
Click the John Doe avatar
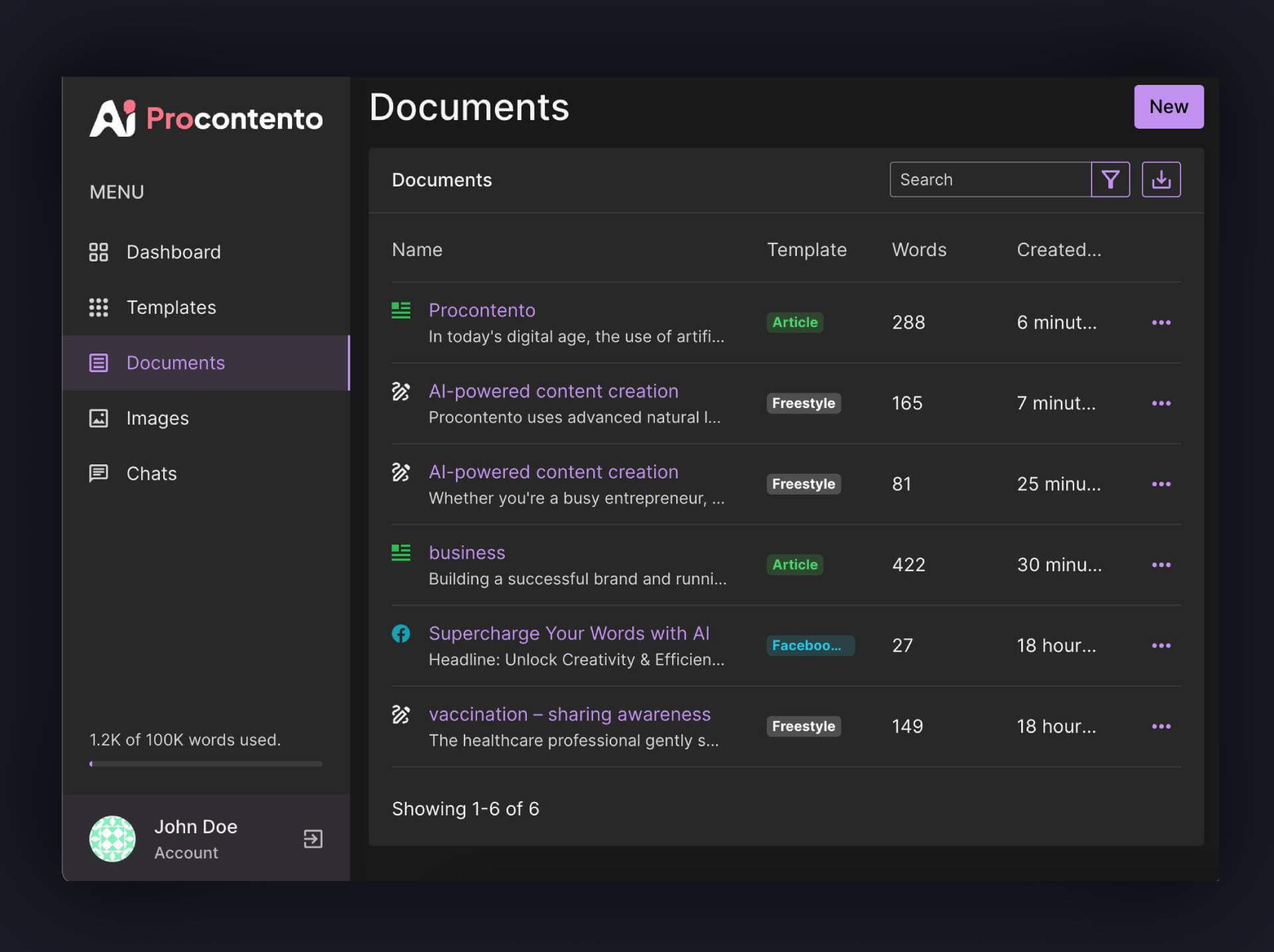[x=112, y=839]
